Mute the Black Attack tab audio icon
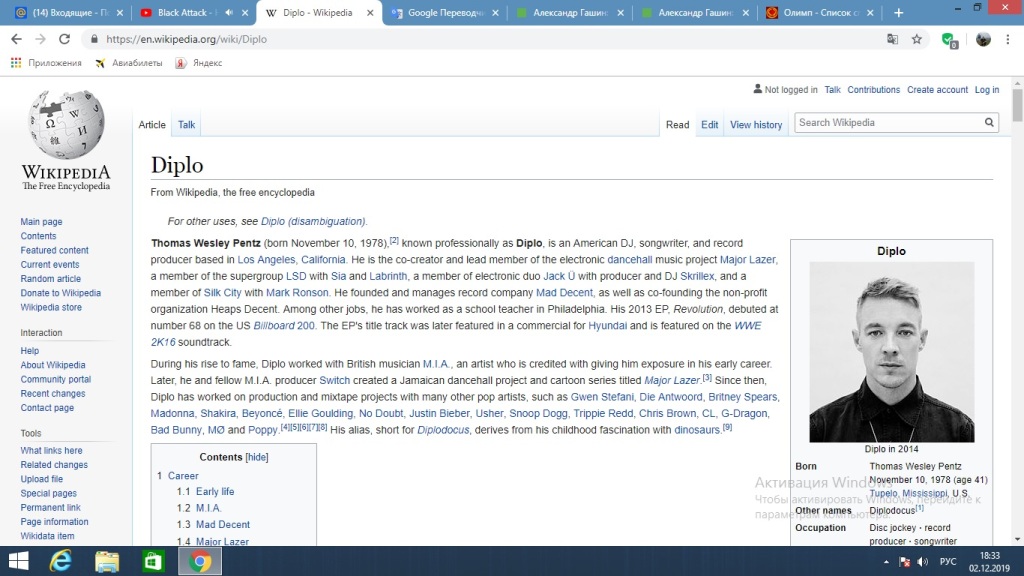The width and height of the screenshot is (1024, 576). (229, 12)
